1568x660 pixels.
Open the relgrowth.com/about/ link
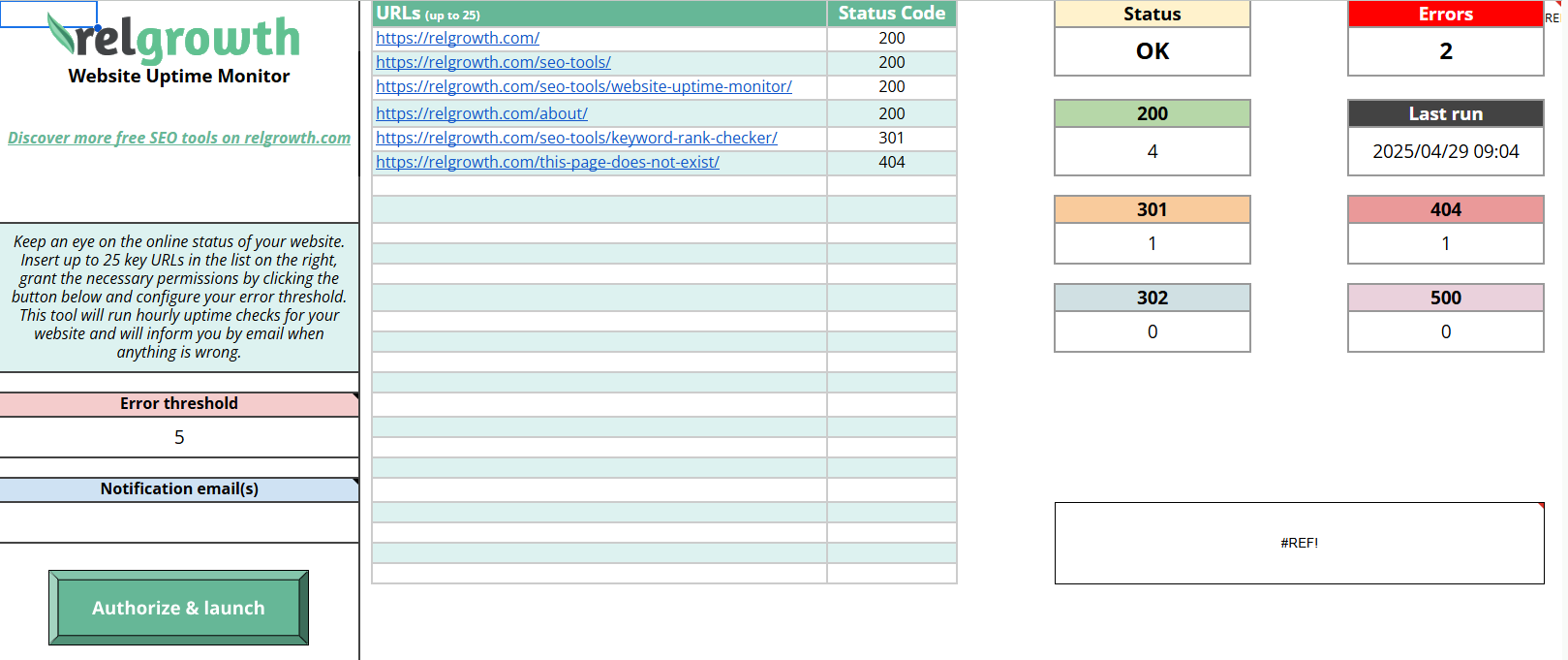[x=481, y=113]
